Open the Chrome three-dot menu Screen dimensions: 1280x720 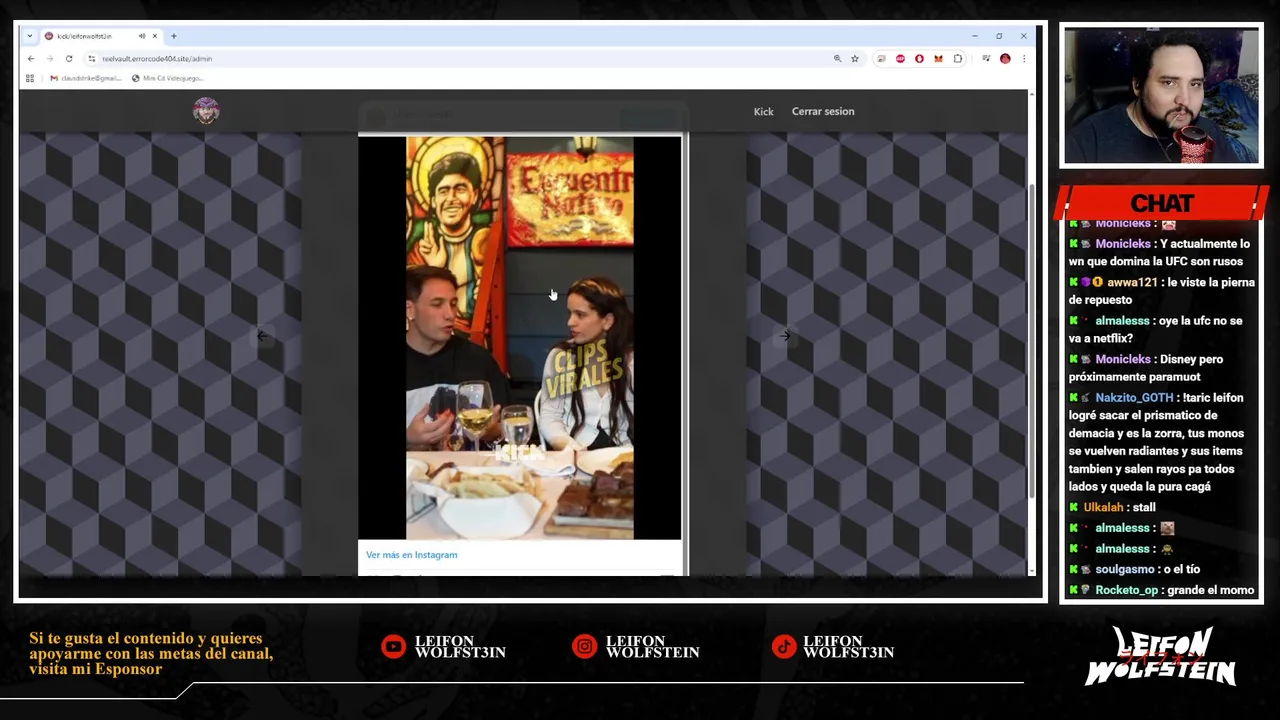pos(1024,59)
